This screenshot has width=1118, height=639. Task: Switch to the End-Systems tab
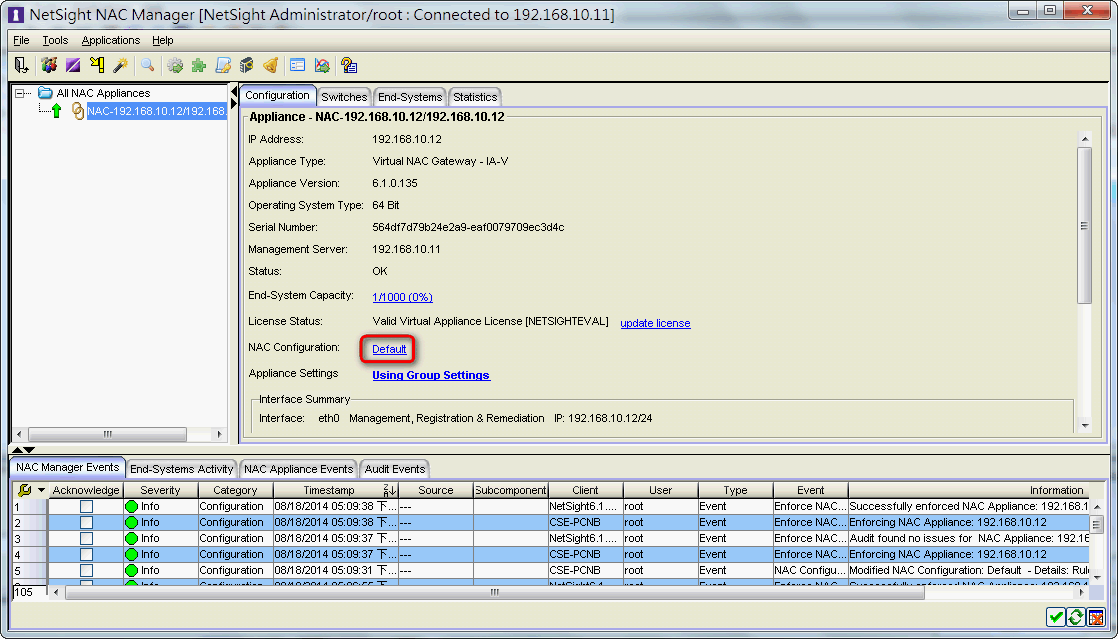tap(410, 97)
